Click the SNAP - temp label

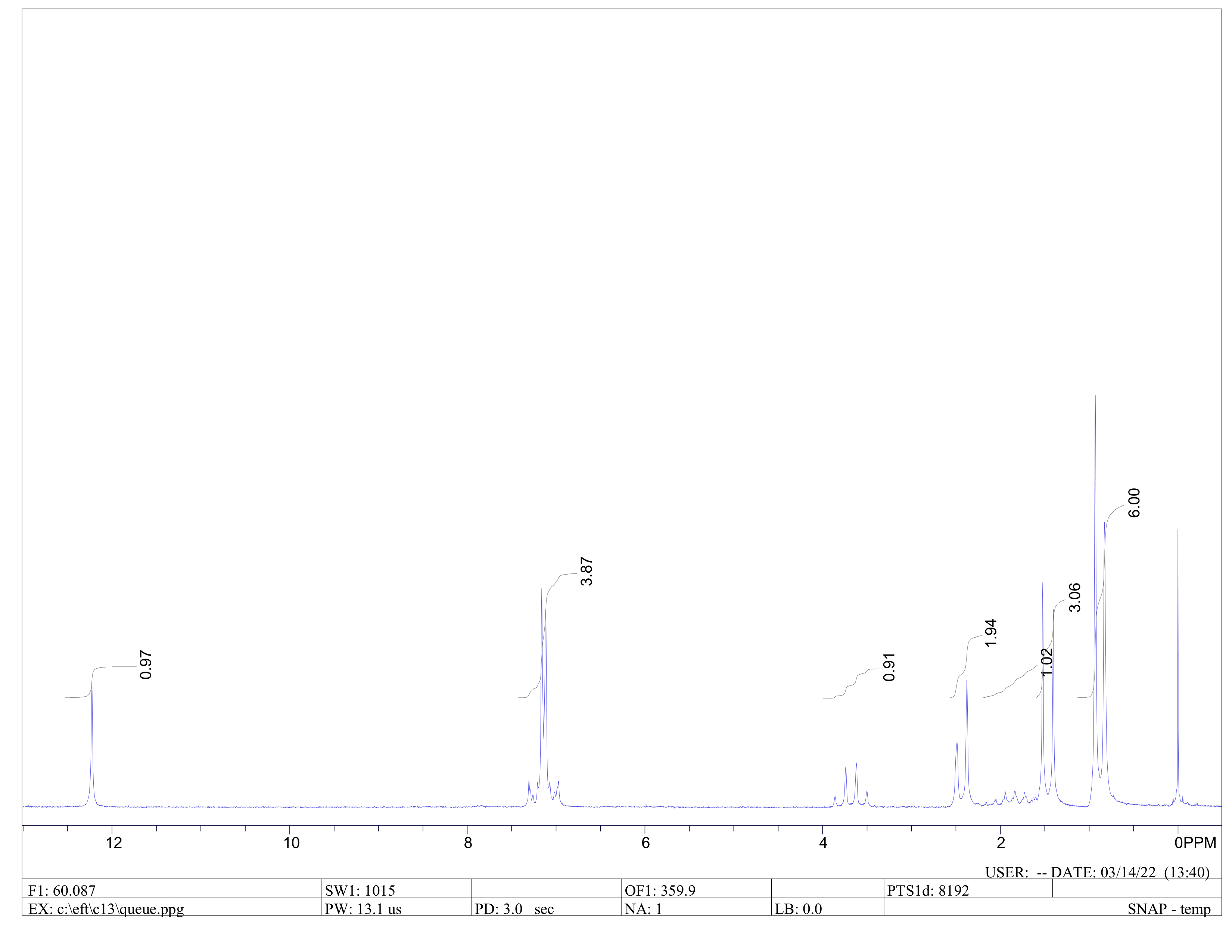tap(1169, 909)
